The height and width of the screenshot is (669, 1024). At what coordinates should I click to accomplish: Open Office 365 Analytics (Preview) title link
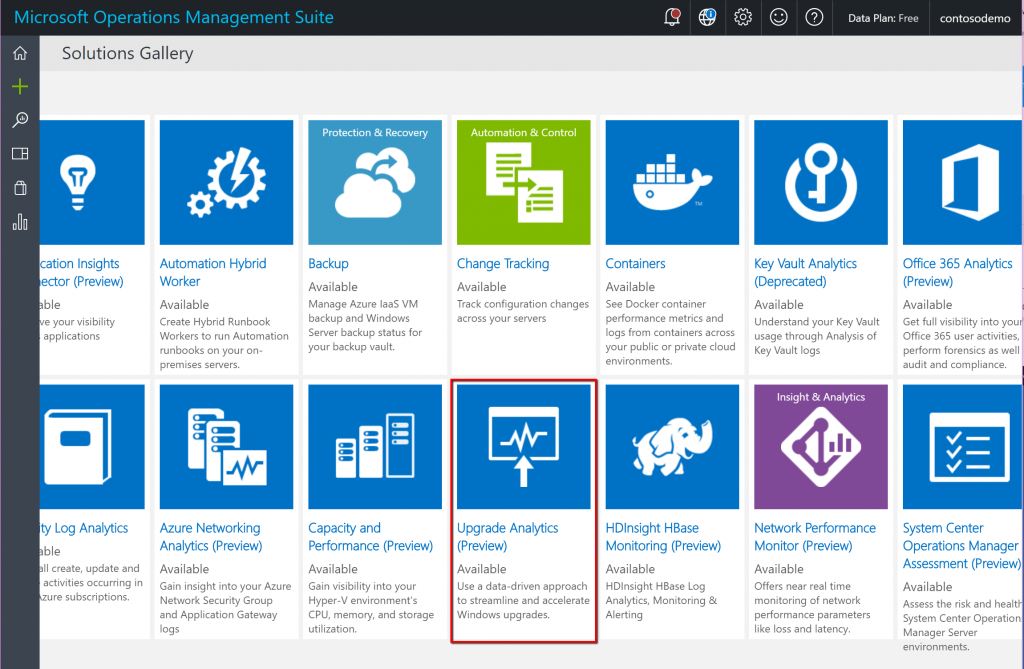click(x=957, y=272)
